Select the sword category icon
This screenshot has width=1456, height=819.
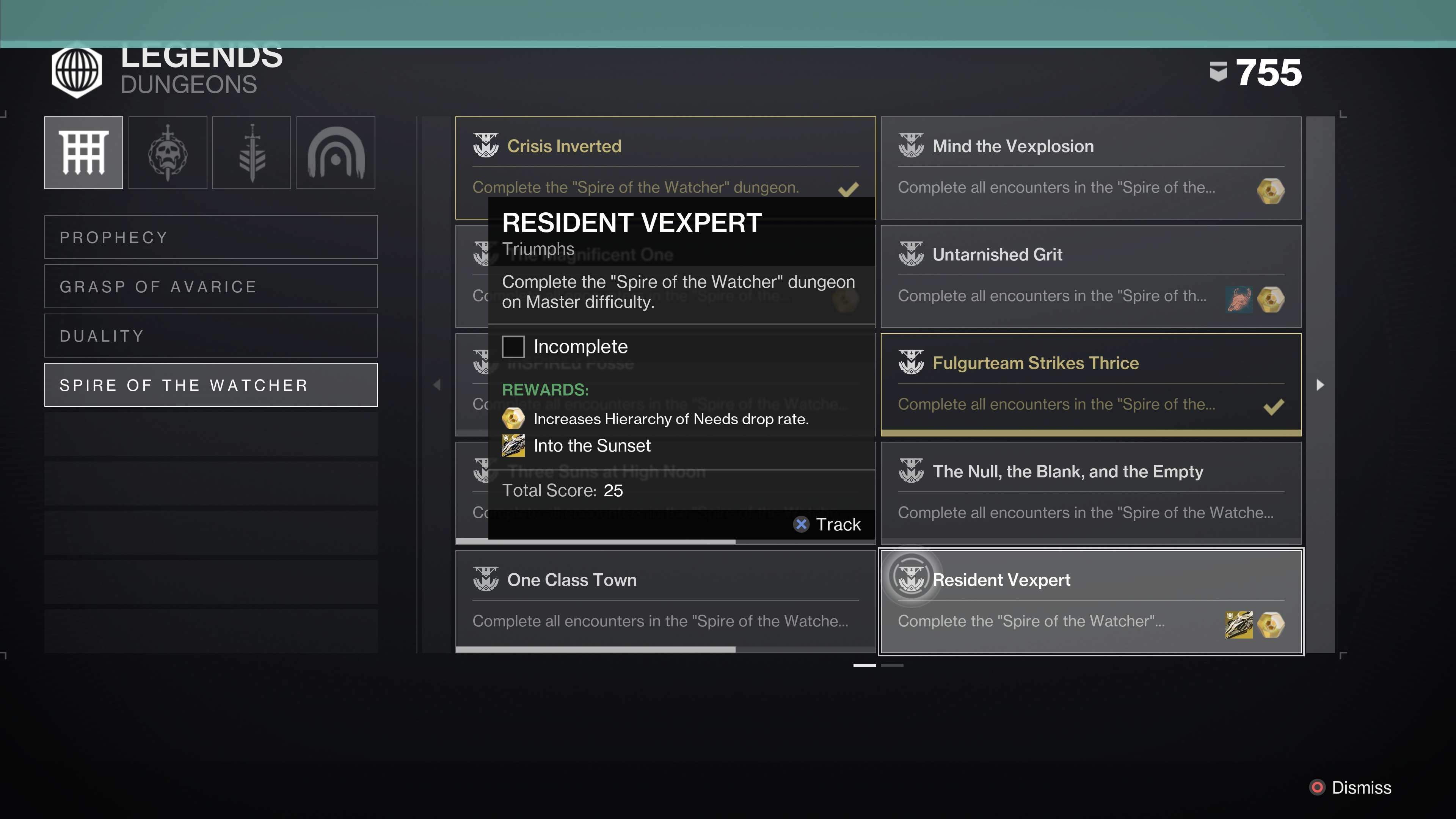click(x=251, y=152)
